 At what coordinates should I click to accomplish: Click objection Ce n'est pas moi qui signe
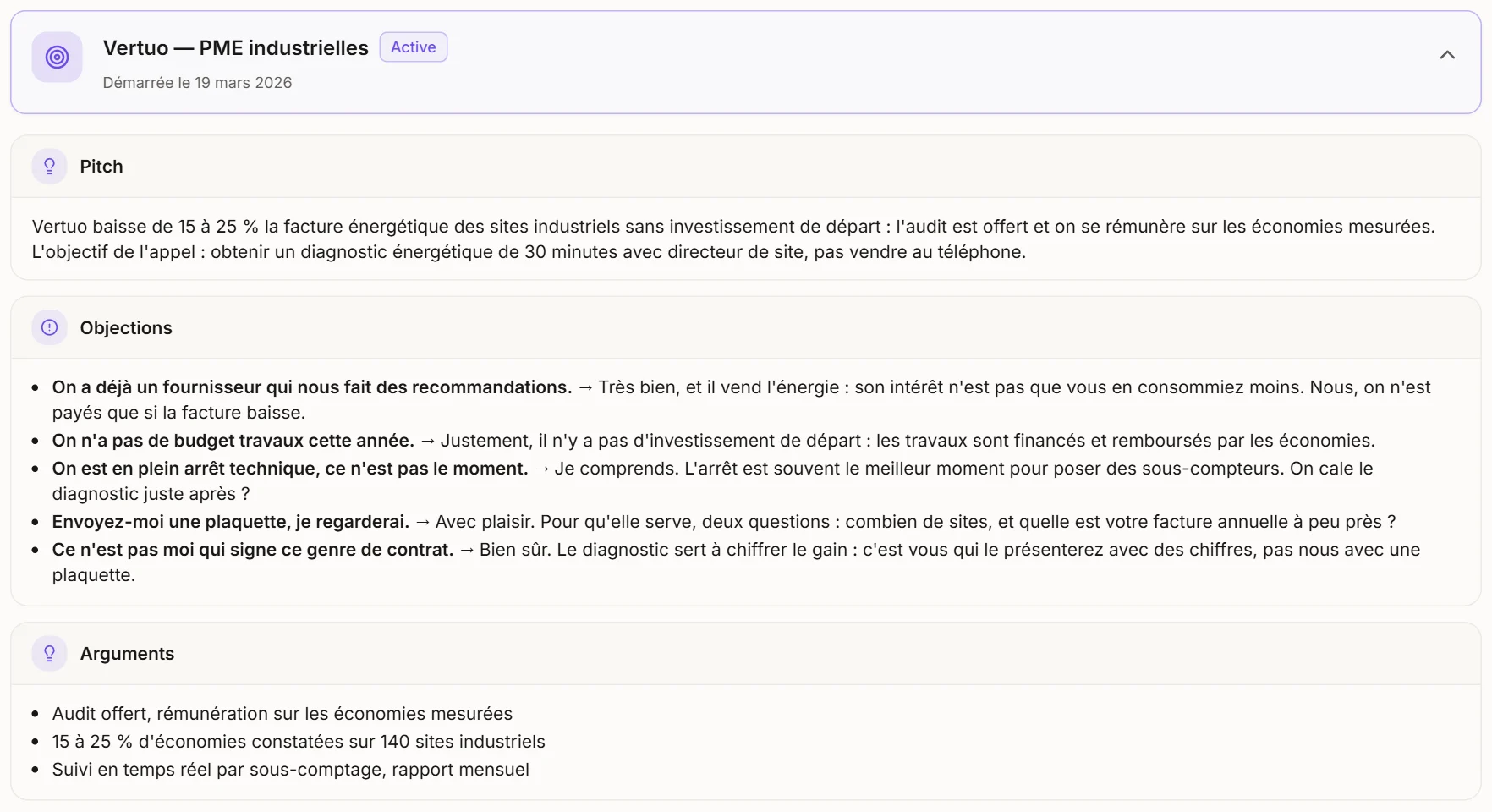(736, 562)
